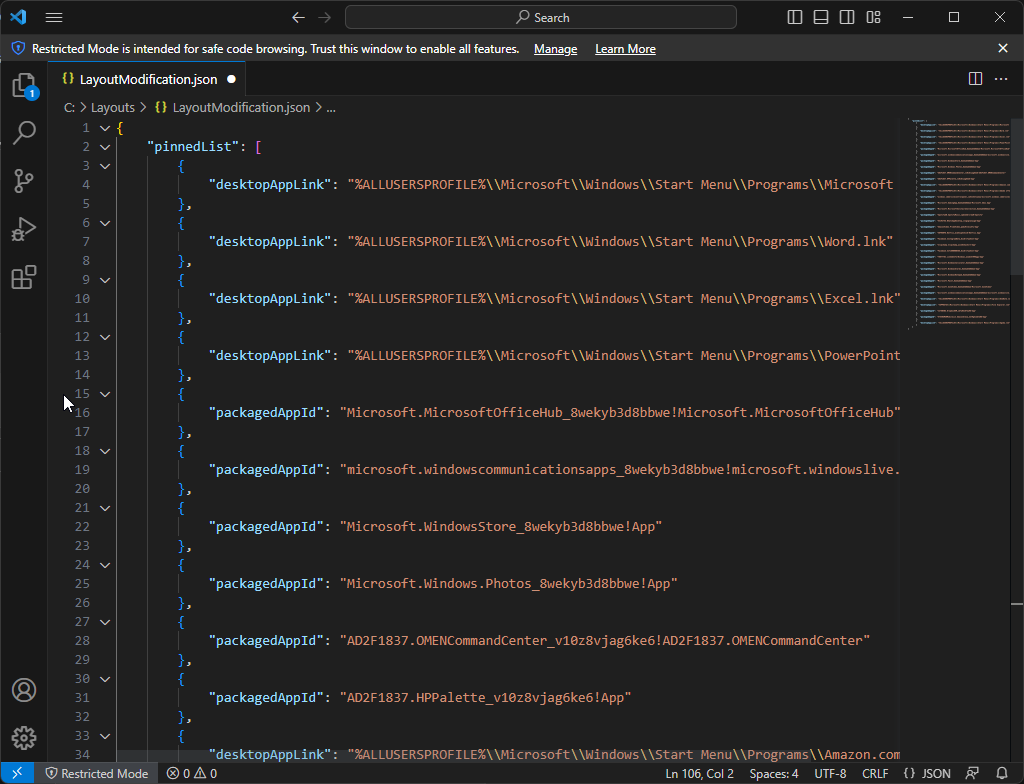This screenshot has width=1024, height=784.
Task: Open the Explorer view in activity bar
Action: tap(24, 85)
